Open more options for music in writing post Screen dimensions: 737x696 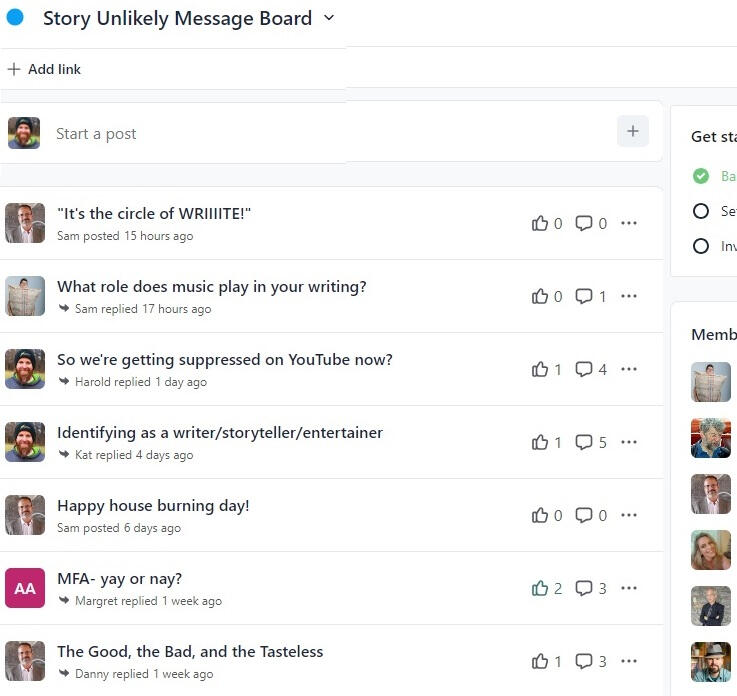coord(629,296)
